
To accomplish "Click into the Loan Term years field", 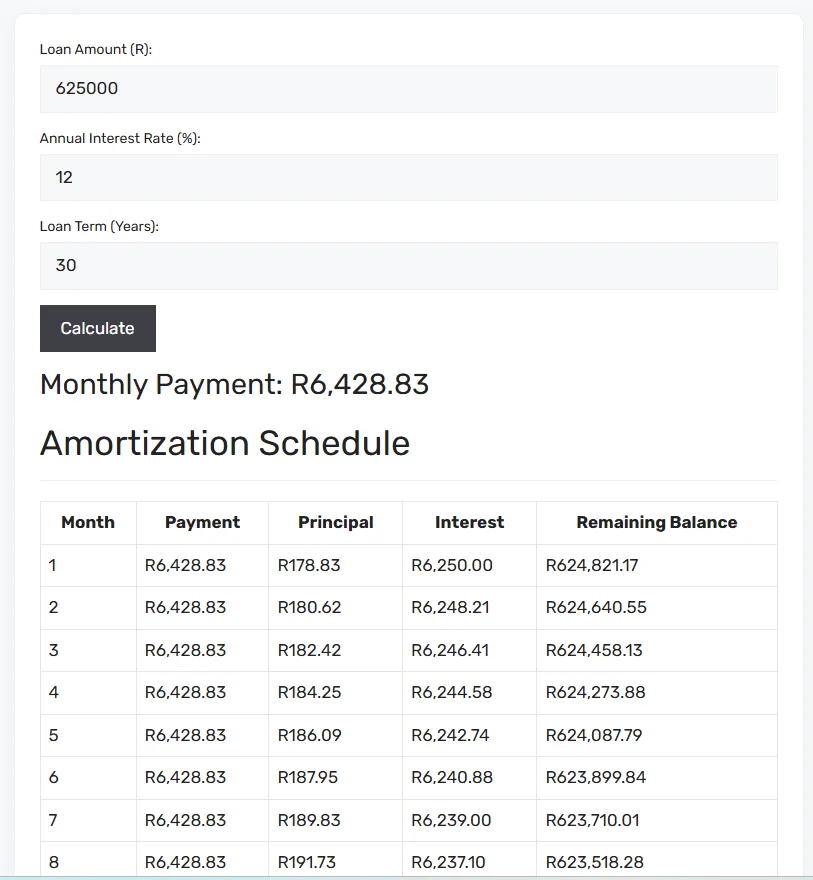I will [x=408, y=266].
